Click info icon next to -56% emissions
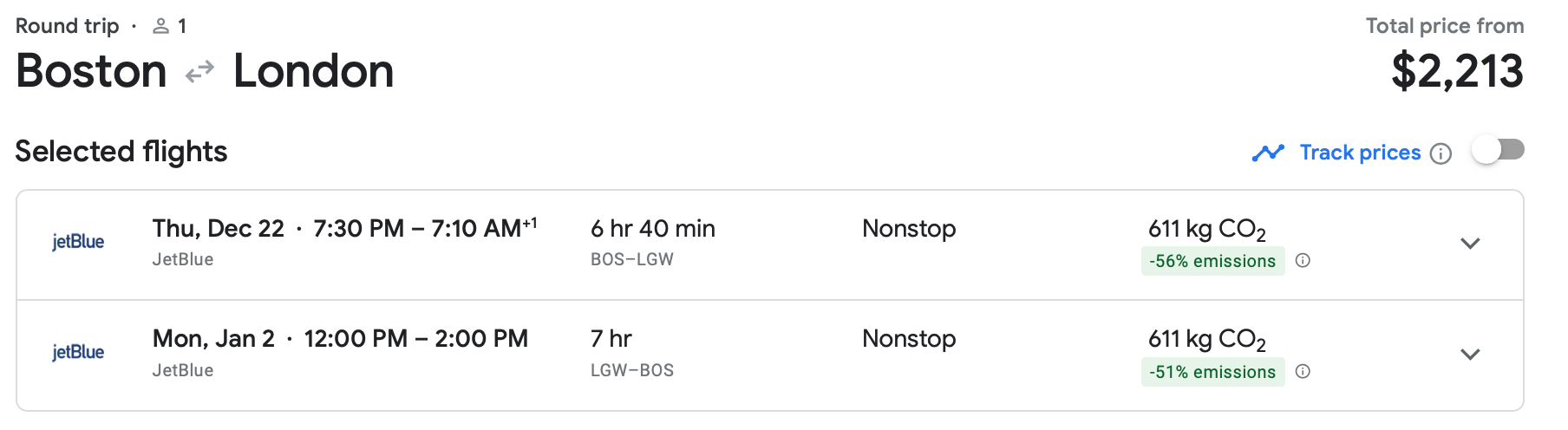The image size is (1568, 430). click(1303, 261)
